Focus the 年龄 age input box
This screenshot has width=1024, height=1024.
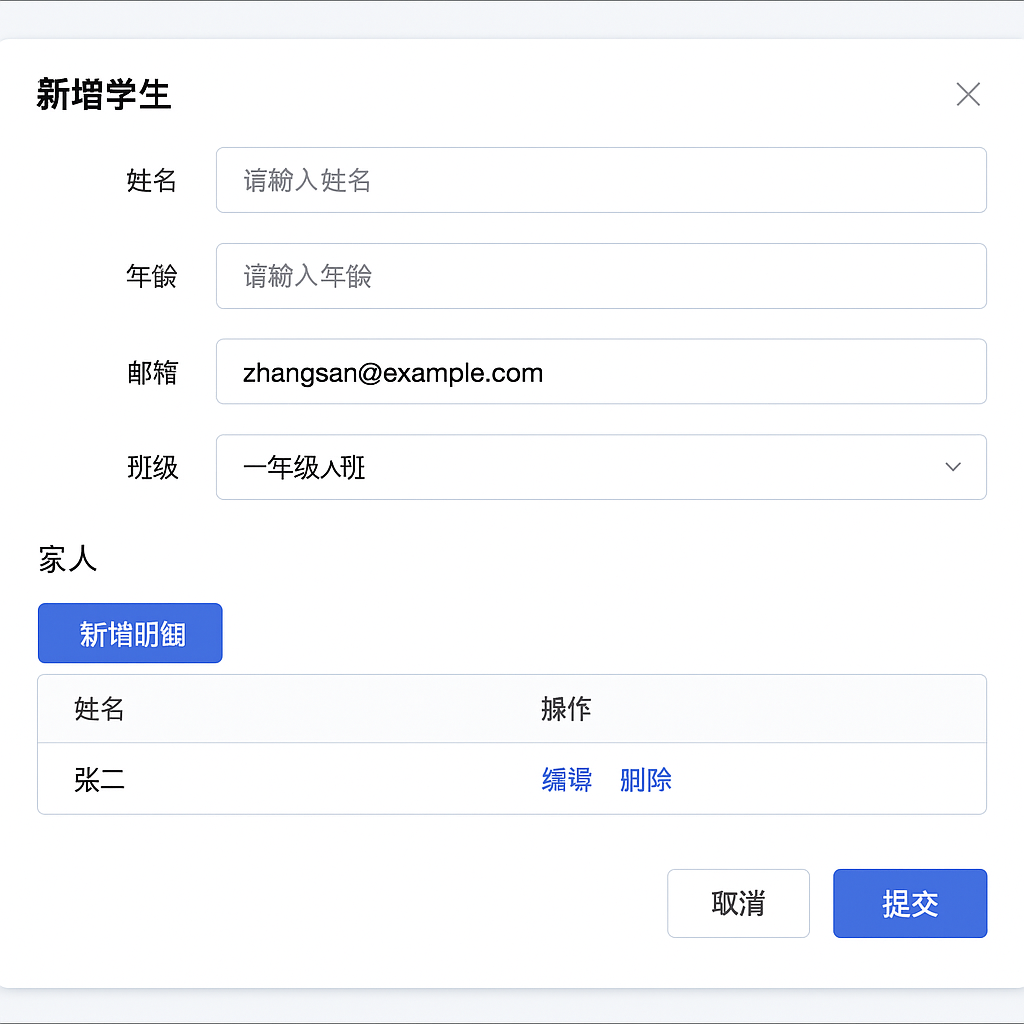pyautogui.click(x=600, y=276)
